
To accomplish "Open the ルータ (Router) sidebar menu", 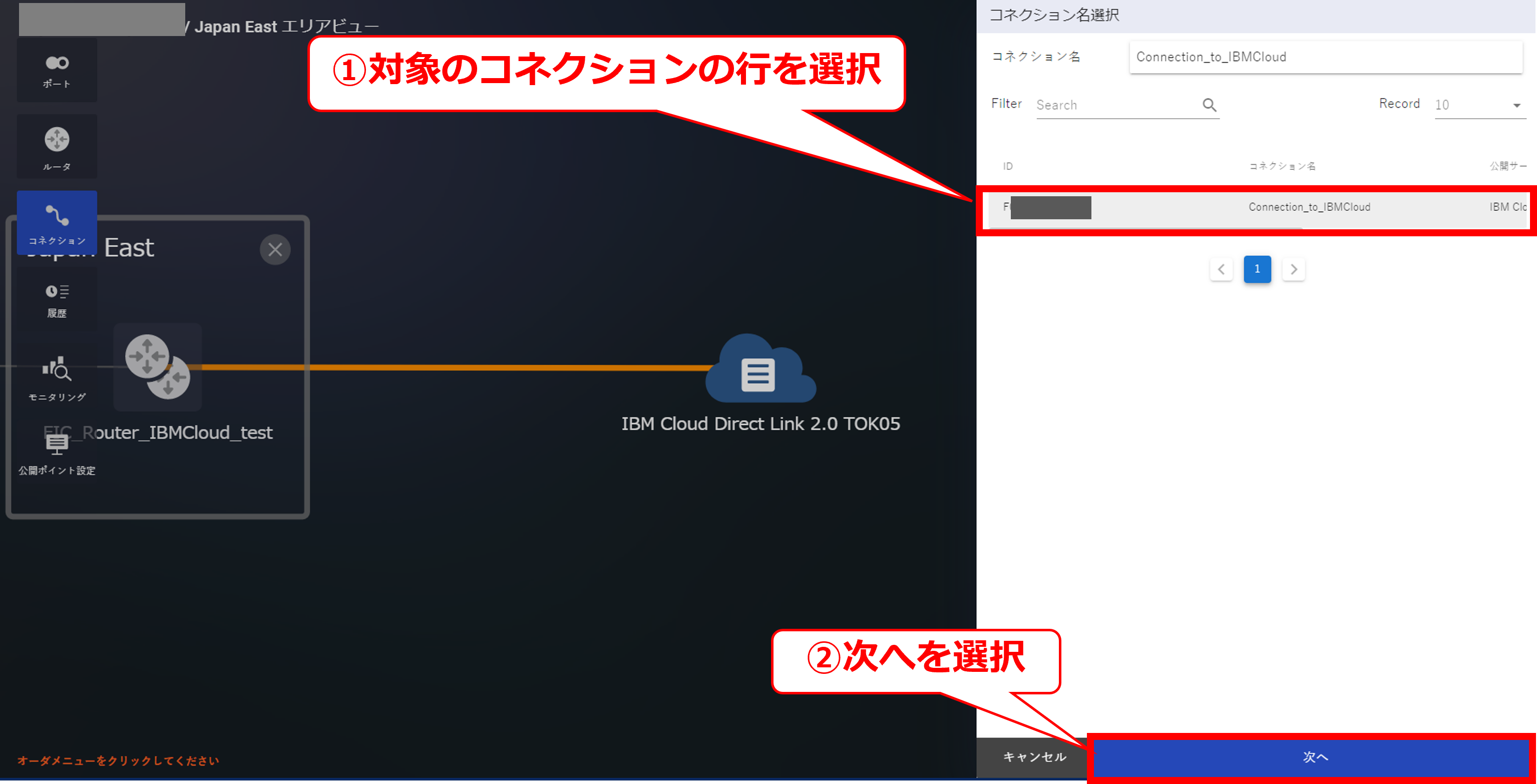I will click(57, 147).
